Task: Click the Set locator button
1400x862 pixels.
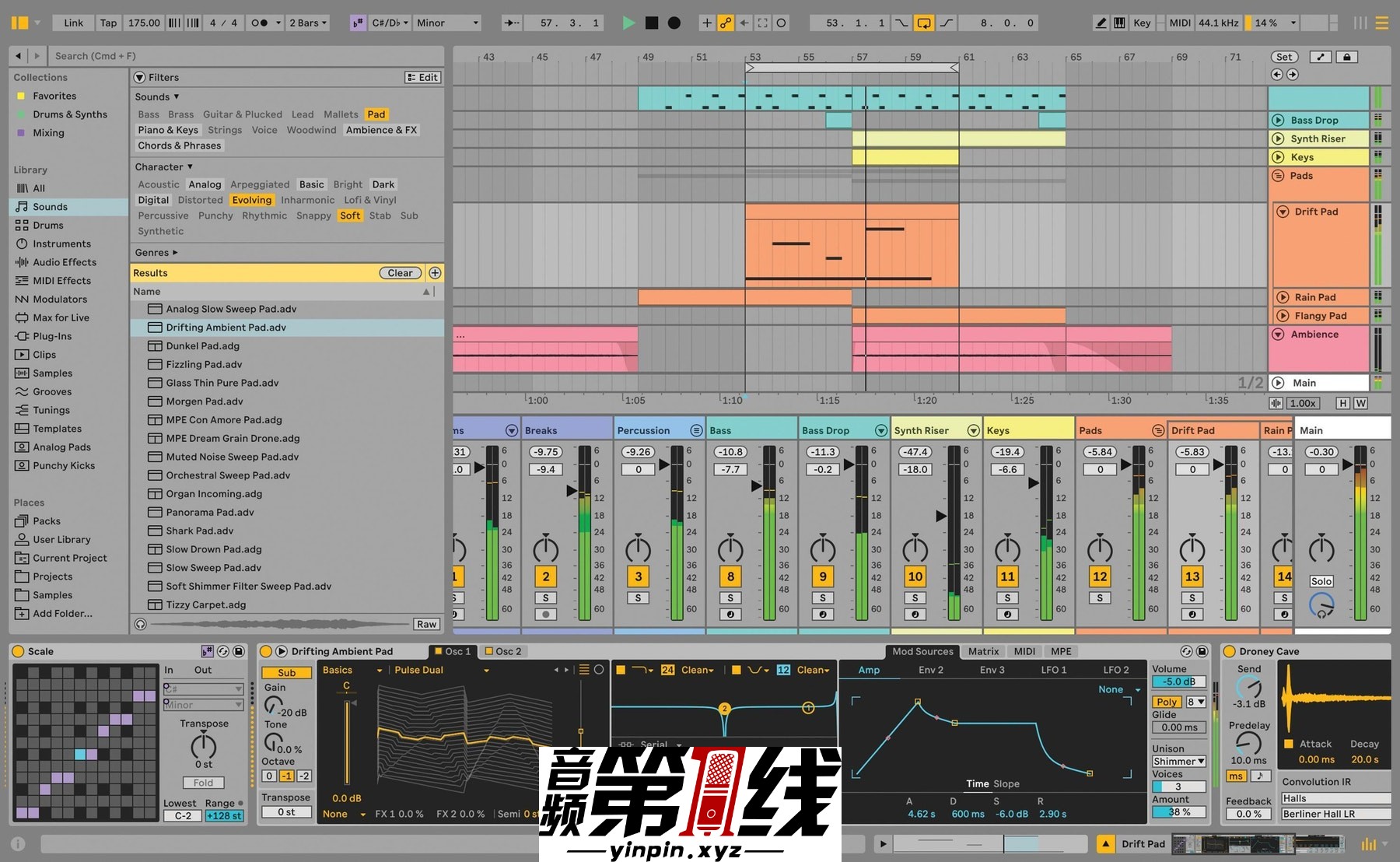Action: click(x=1284, y=57)
